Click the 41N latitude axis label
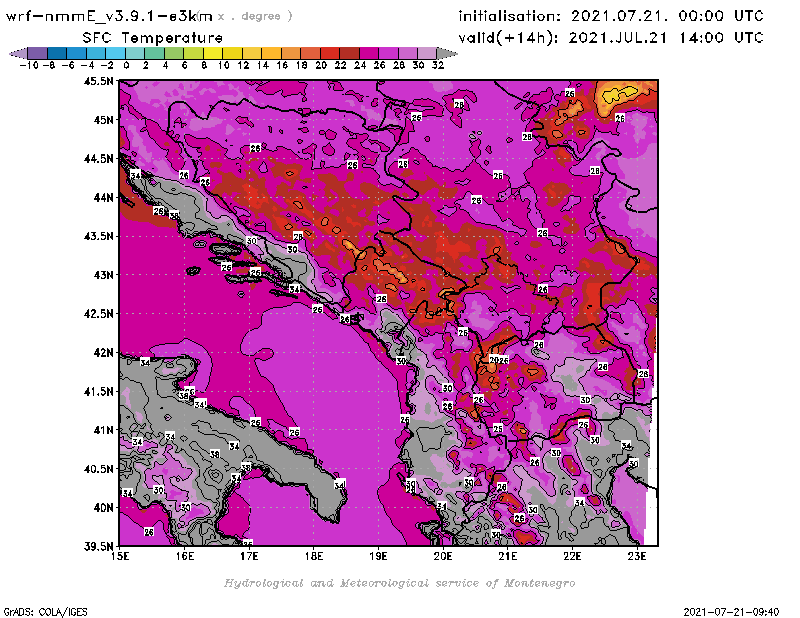The height and width of the screenshot is (618, 800). [x=104, y=430]
